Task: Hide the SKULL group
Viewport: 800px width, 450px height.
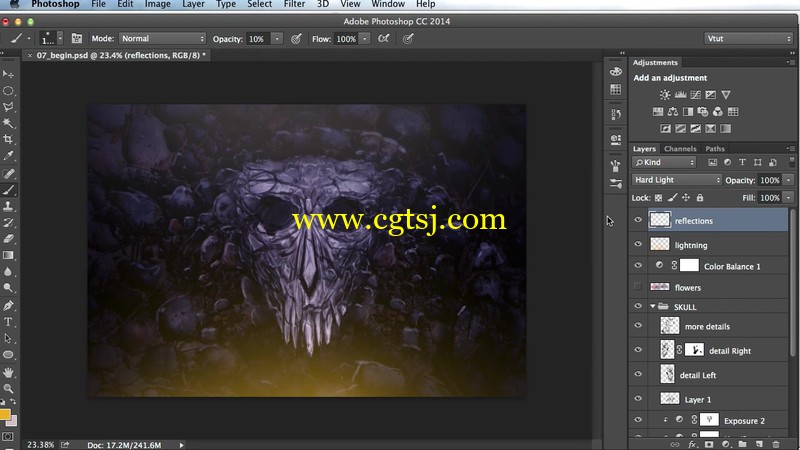Action: (638, 306)
